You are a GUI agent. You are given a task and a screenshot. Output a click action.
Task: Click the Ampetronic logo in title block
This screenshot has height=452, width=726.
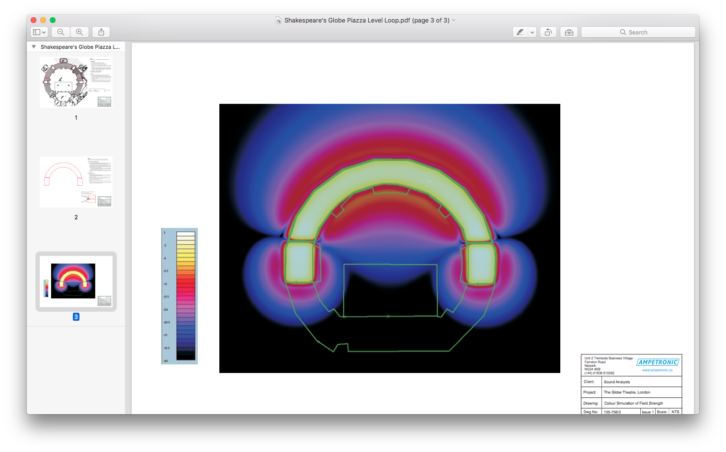point(657,362)
